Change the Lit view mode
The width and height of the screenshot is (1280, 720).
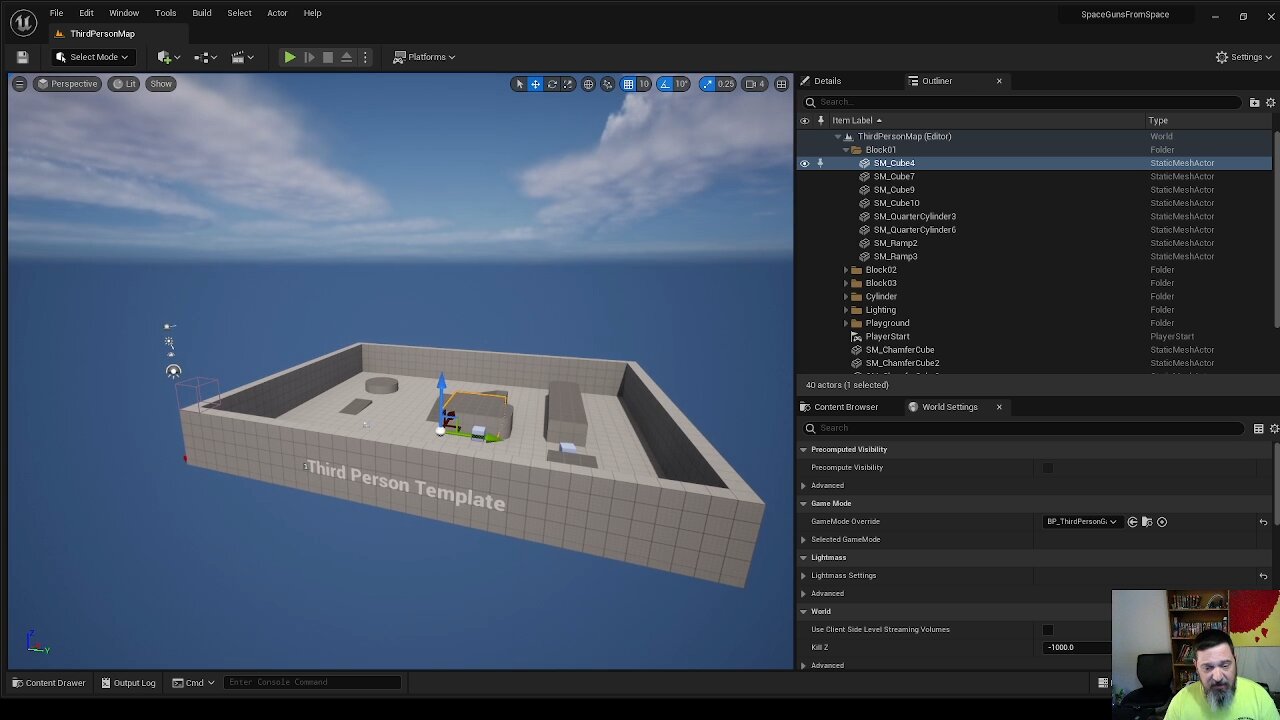[124, 84]
